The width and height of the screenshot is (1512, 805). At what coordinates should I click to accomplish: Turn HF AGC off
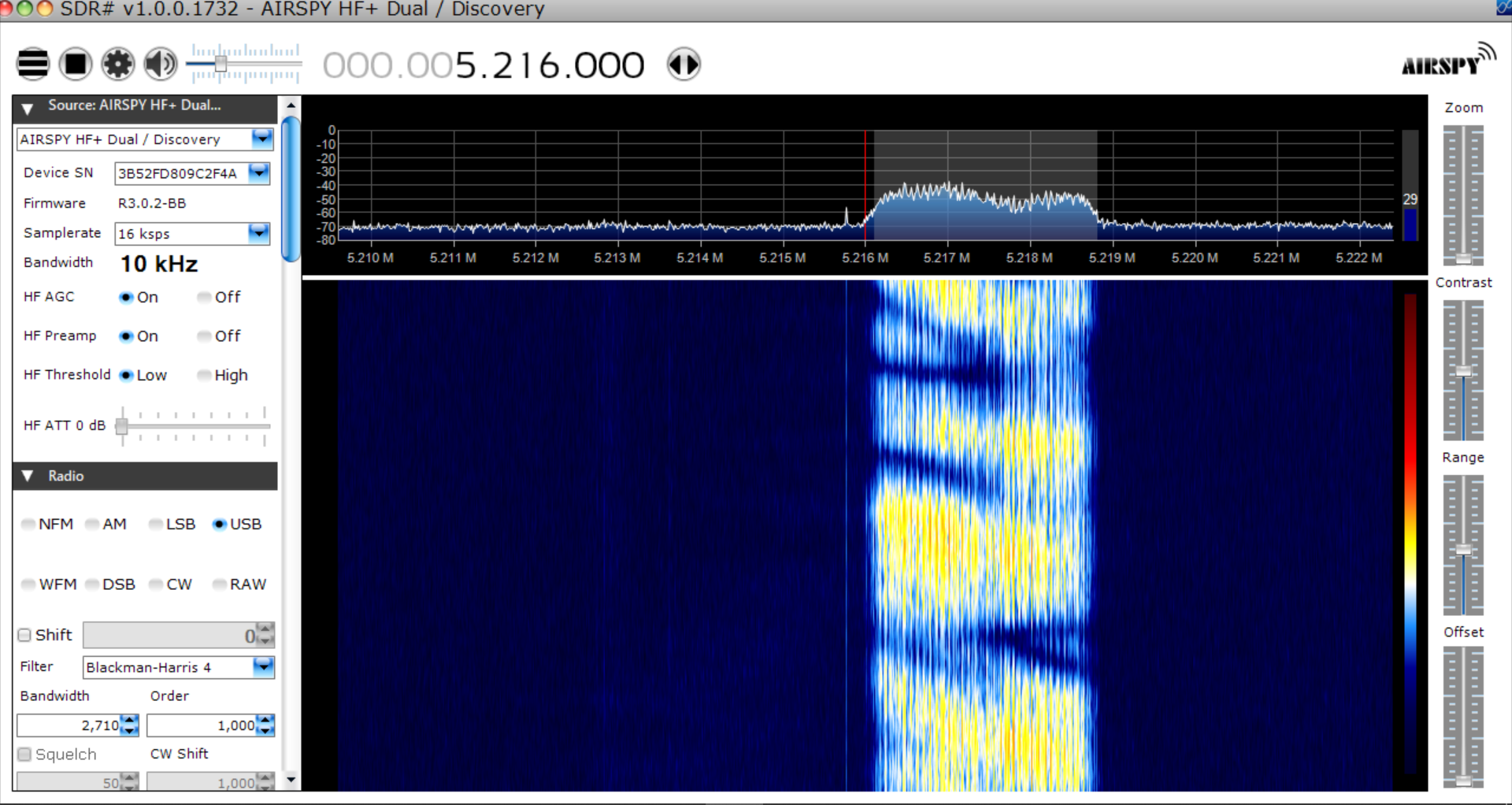coord(205,297)
